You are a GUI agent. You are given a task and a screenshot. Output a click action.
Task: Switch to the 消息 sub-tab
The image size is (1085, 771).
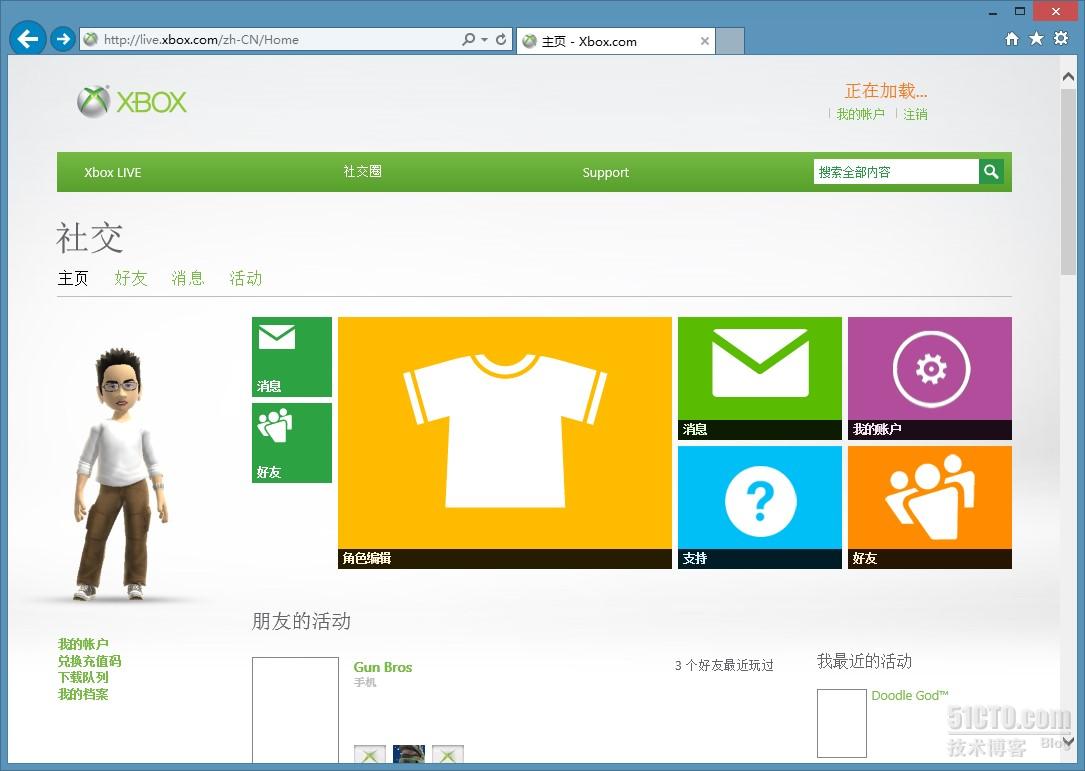tap(188, 278)
